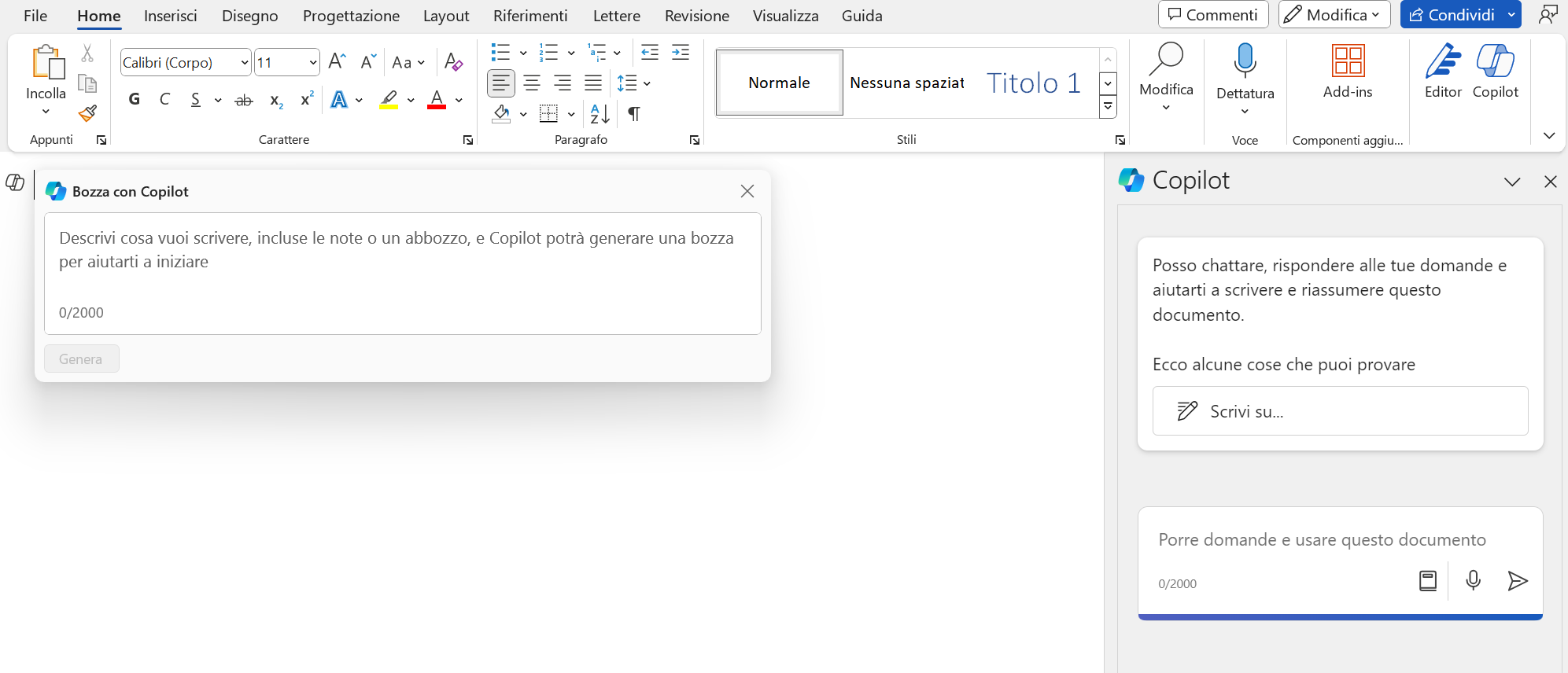1568x673 pixels.
Task: Open the Revisione tab
Action: [x=697, y=16]
